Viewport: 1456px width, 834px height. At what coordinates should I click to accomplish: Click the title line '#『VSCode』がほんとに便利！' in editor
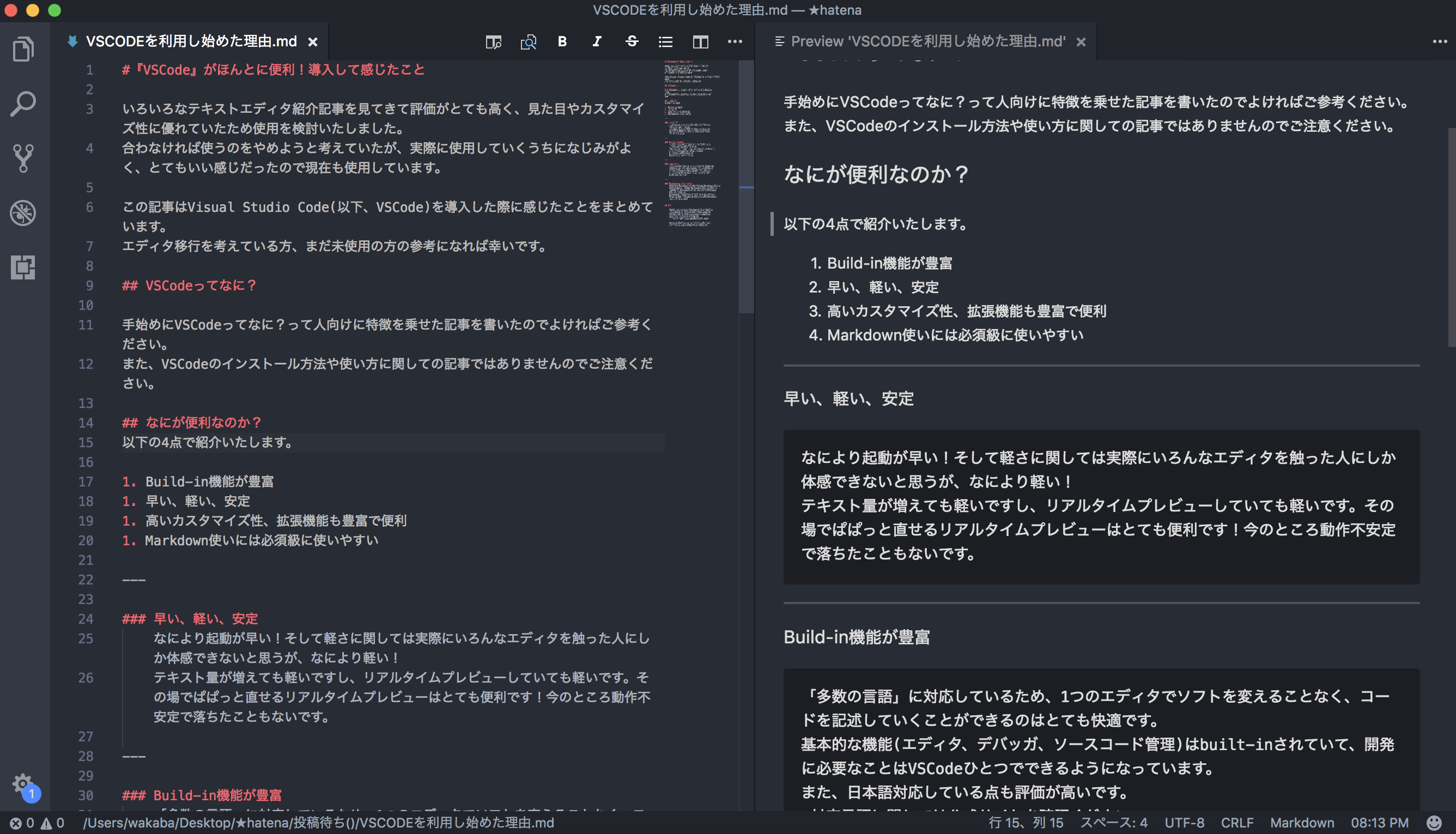pyautogui.click(x=274, y=70)
